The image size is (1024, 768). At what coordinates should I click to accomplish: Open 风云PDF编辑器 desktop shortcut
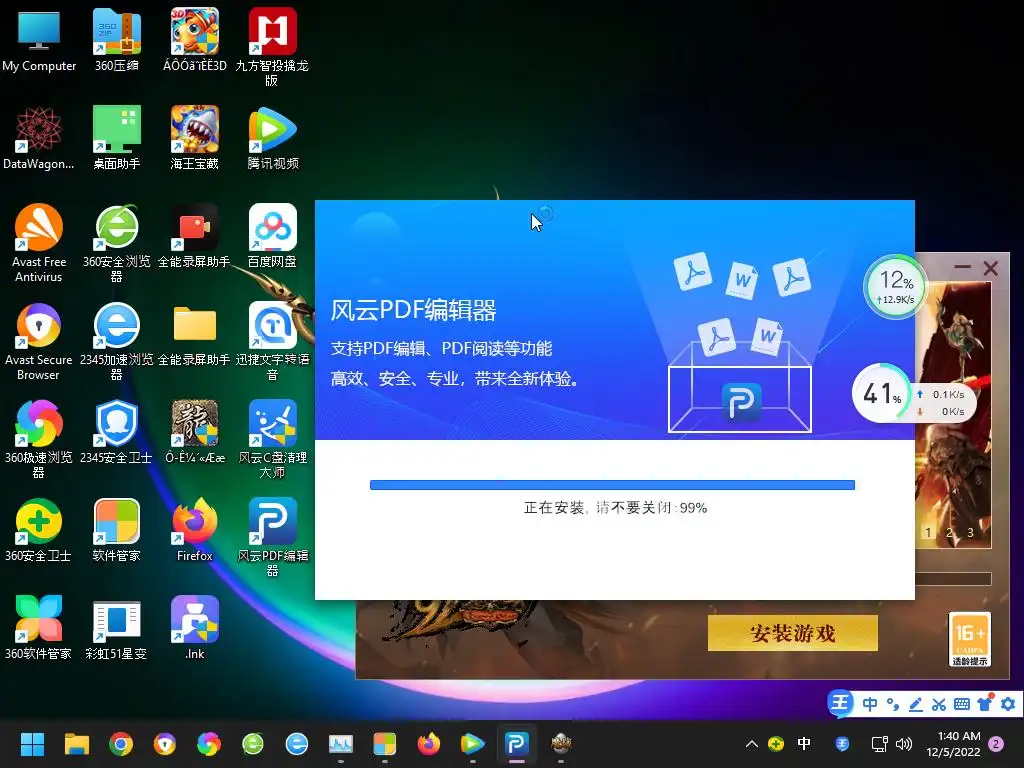point(272,537)
